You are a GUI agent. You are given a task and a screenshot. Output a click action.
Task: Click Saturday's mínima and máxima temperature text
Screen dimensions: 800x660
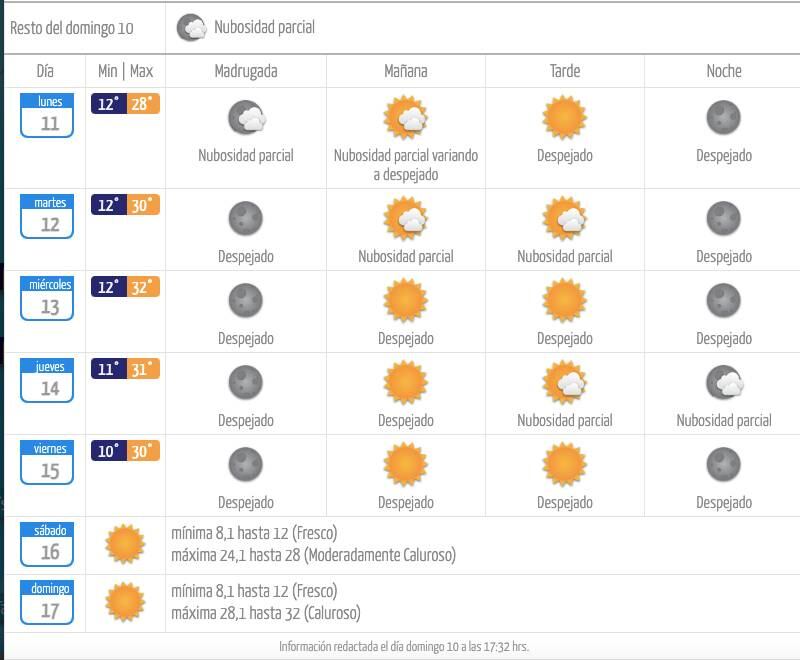(313, 545)
